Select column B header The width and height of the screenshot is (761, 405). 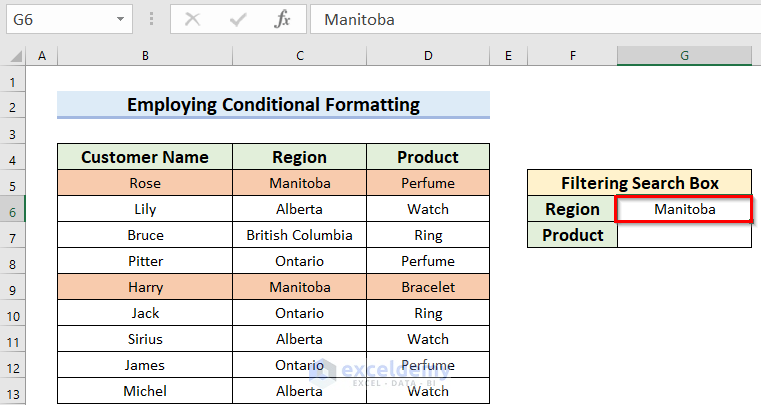145,57
